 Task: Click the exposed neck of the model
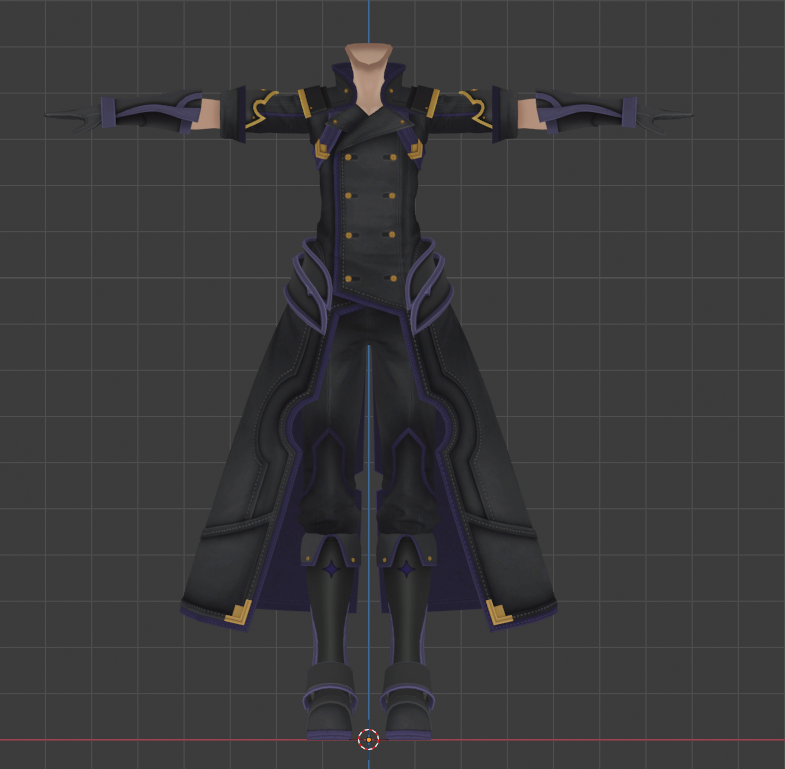[x=368, y=78]
